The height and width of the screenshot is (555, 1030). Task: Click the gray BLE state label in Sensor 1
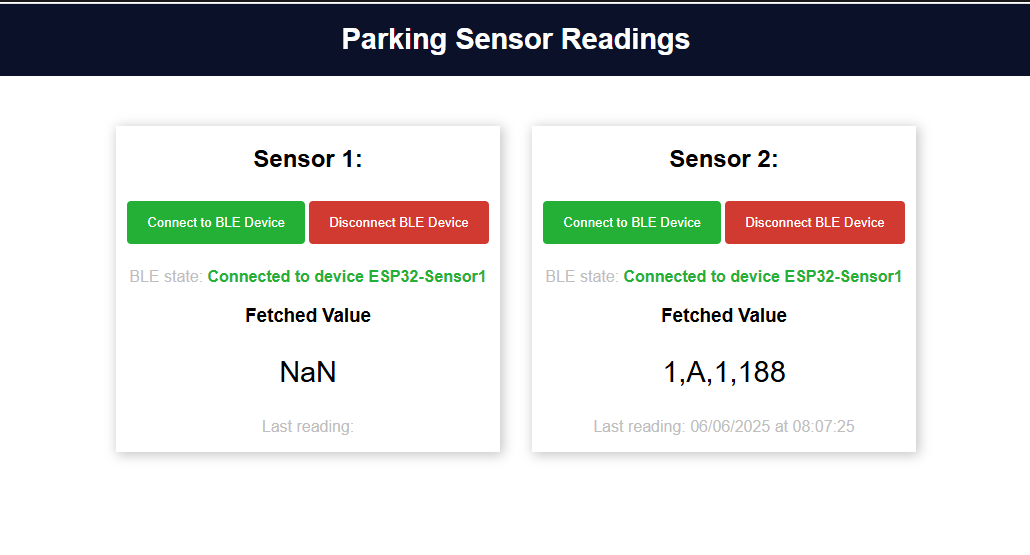(x=166, y=277)
